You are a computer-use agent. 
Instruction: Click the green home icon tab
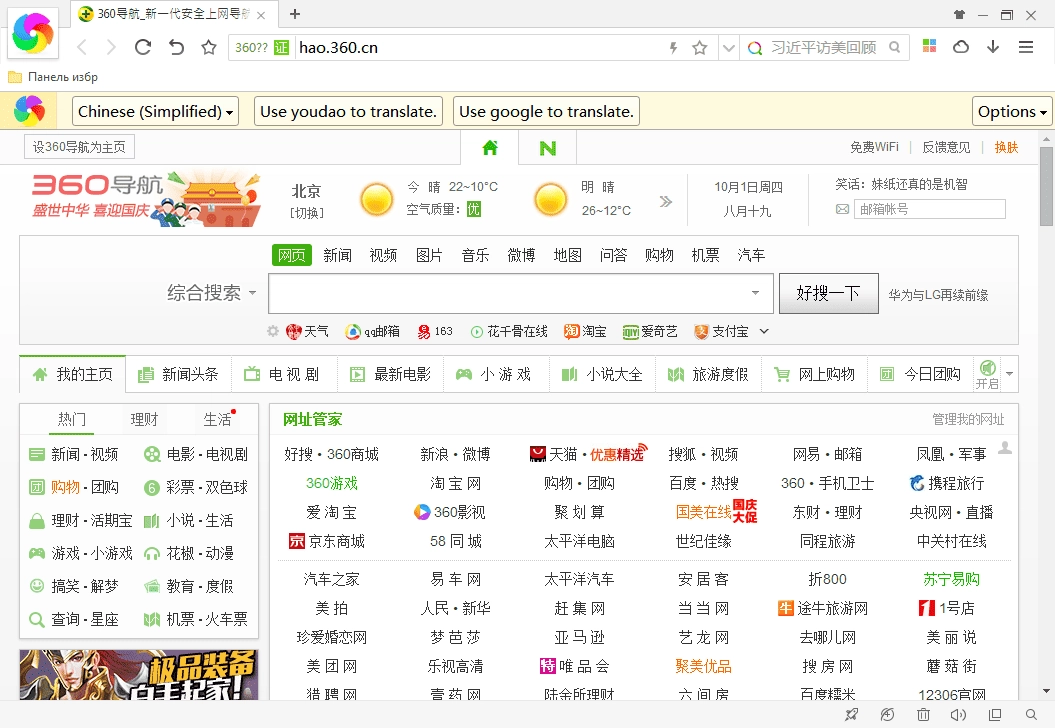pyautogui.click(x=490, y=147)
